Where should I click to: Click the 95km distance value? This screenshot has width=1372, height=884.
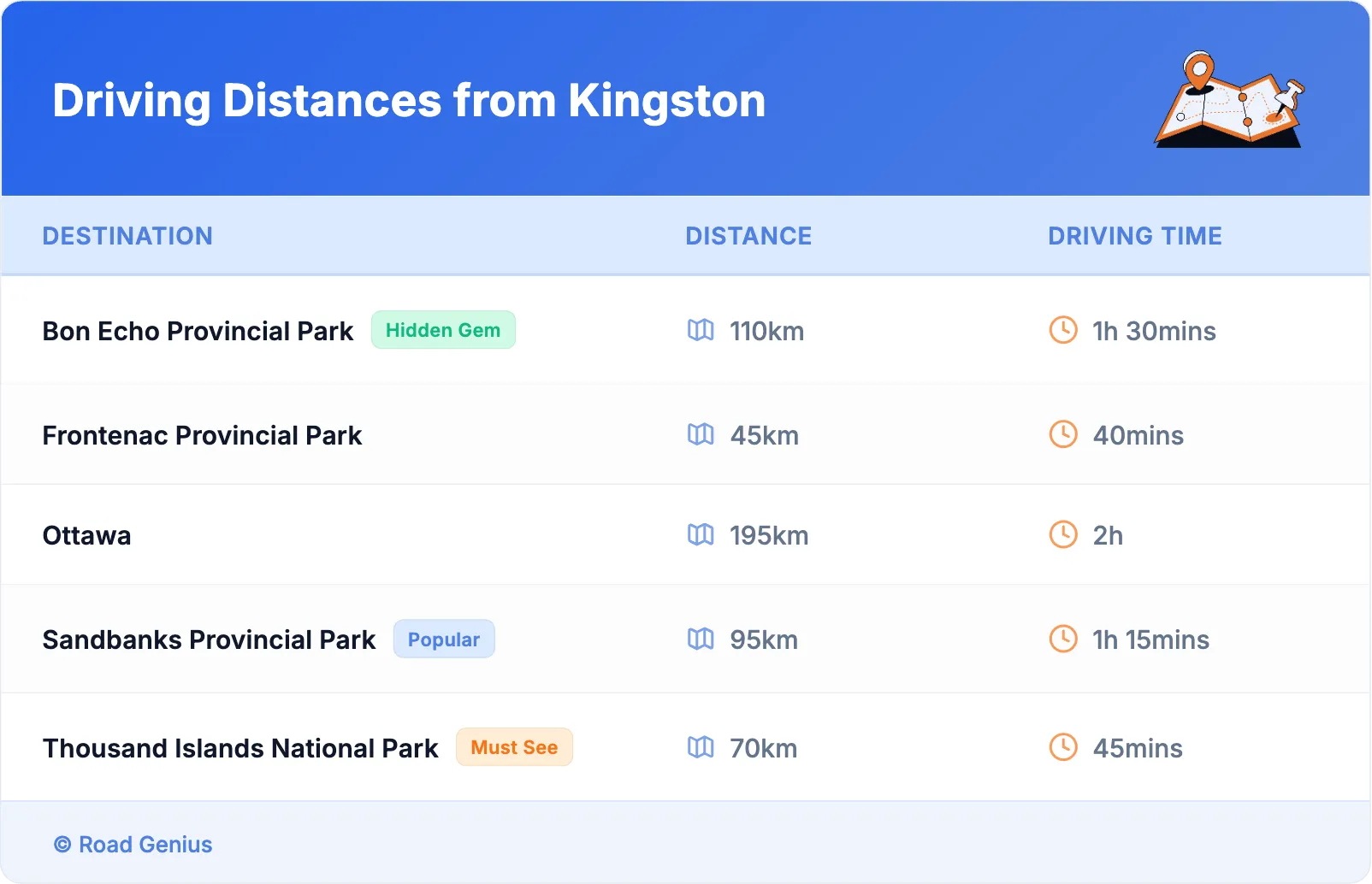pyautogui.click(x=764, y=639)
